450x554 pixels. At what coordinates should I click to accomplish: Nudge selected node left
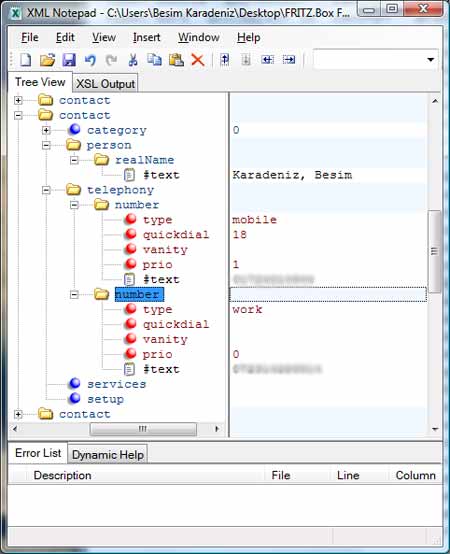(x=267, y=60)
